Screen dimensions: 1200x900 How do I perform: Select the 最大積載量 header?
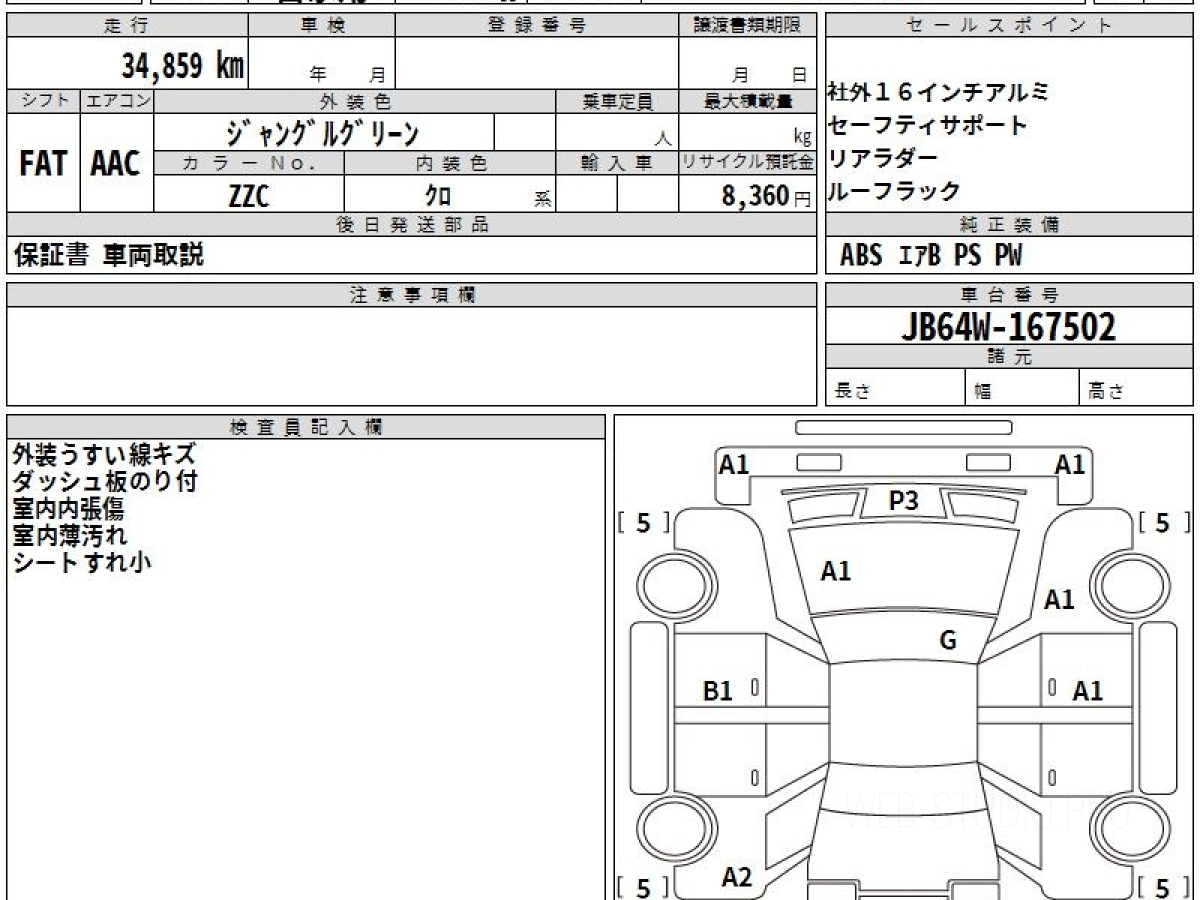click(x=748, y=101)
